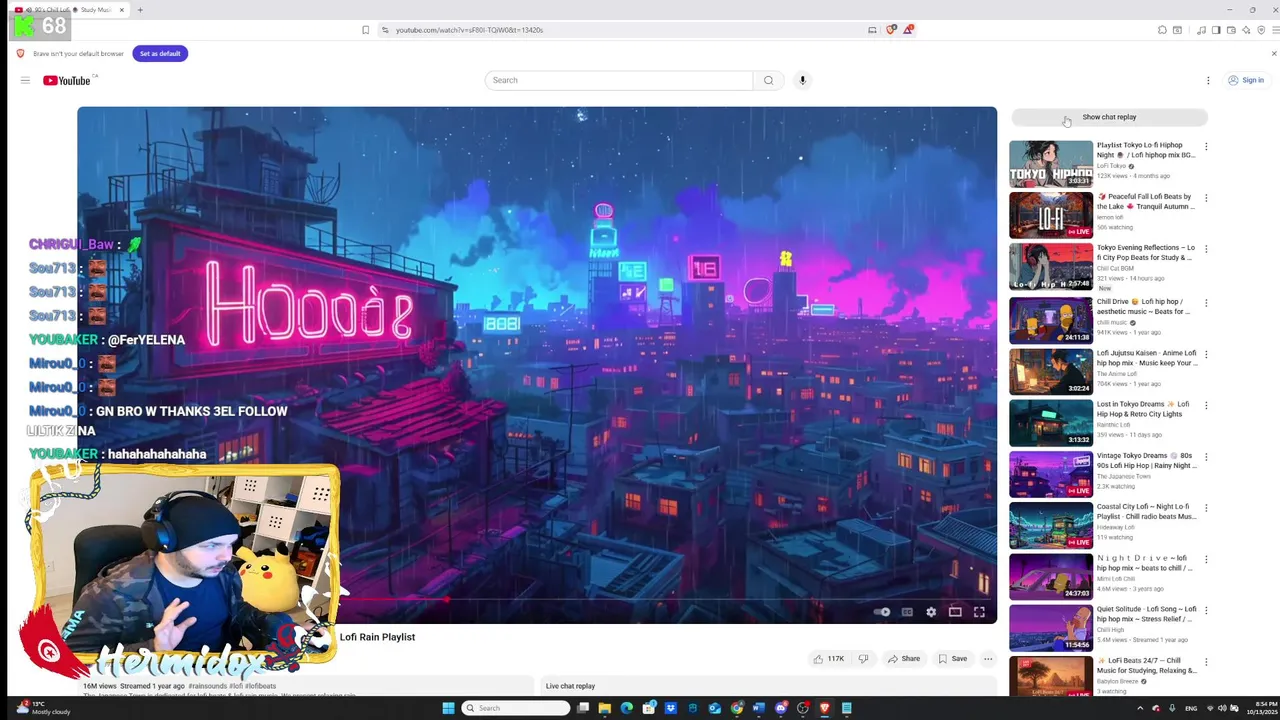This screenshot has height=720, width=1280.
Task: Open browser extensions puzzle icon
Action: 1162,30
